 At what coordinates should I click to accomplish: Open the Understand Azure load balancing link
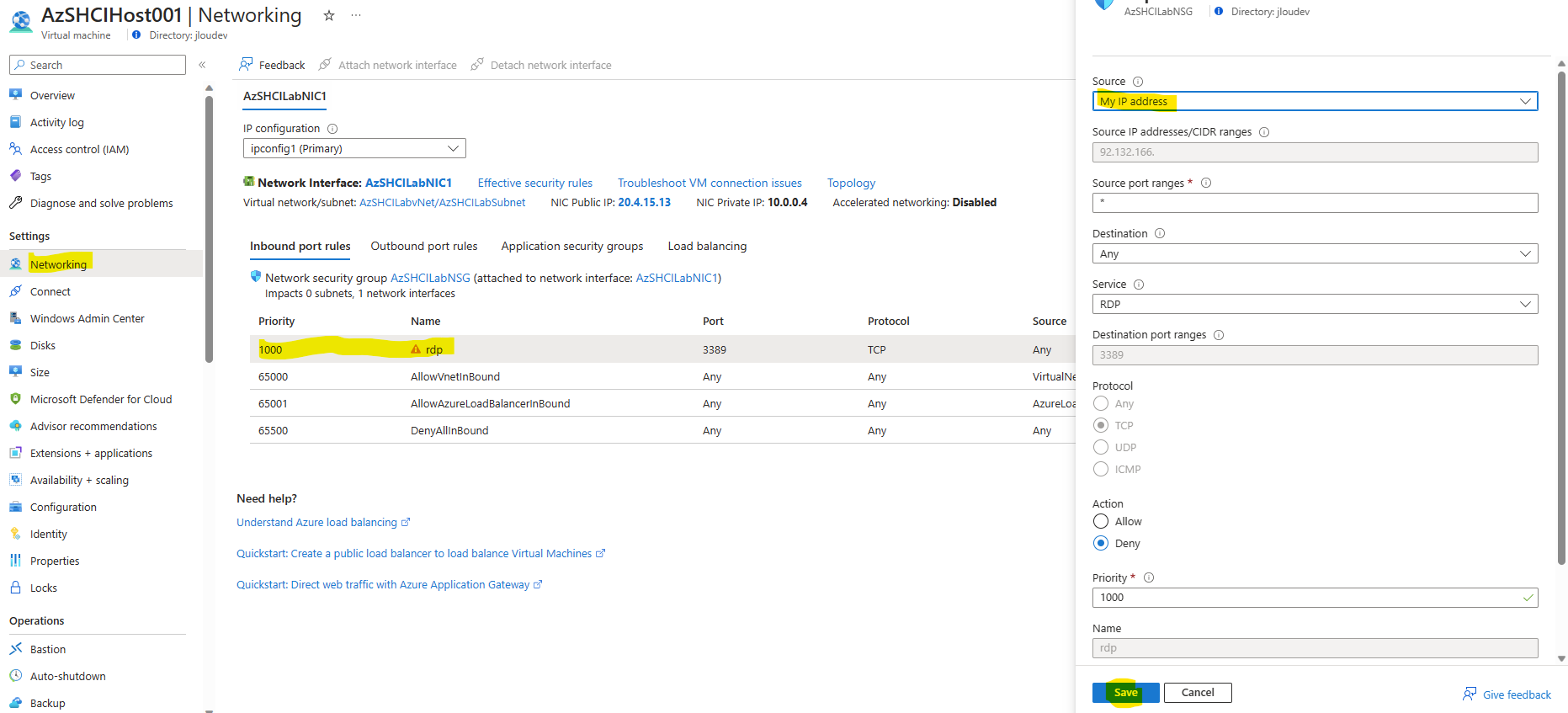pyautogui.click(x=323, y=522)
